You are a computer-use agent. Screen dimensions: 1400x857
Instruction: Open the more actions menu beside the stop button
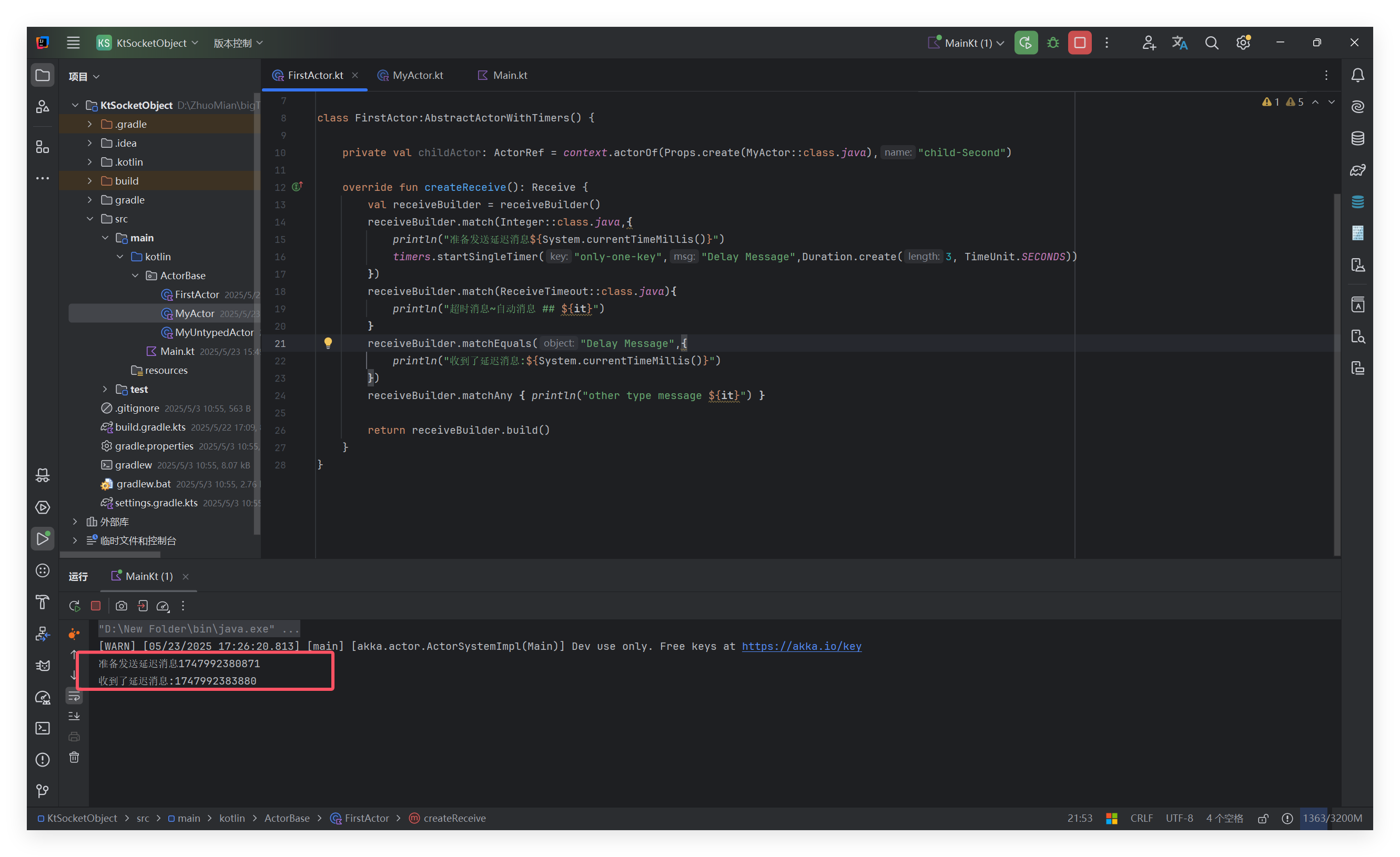pos(1107,43)
